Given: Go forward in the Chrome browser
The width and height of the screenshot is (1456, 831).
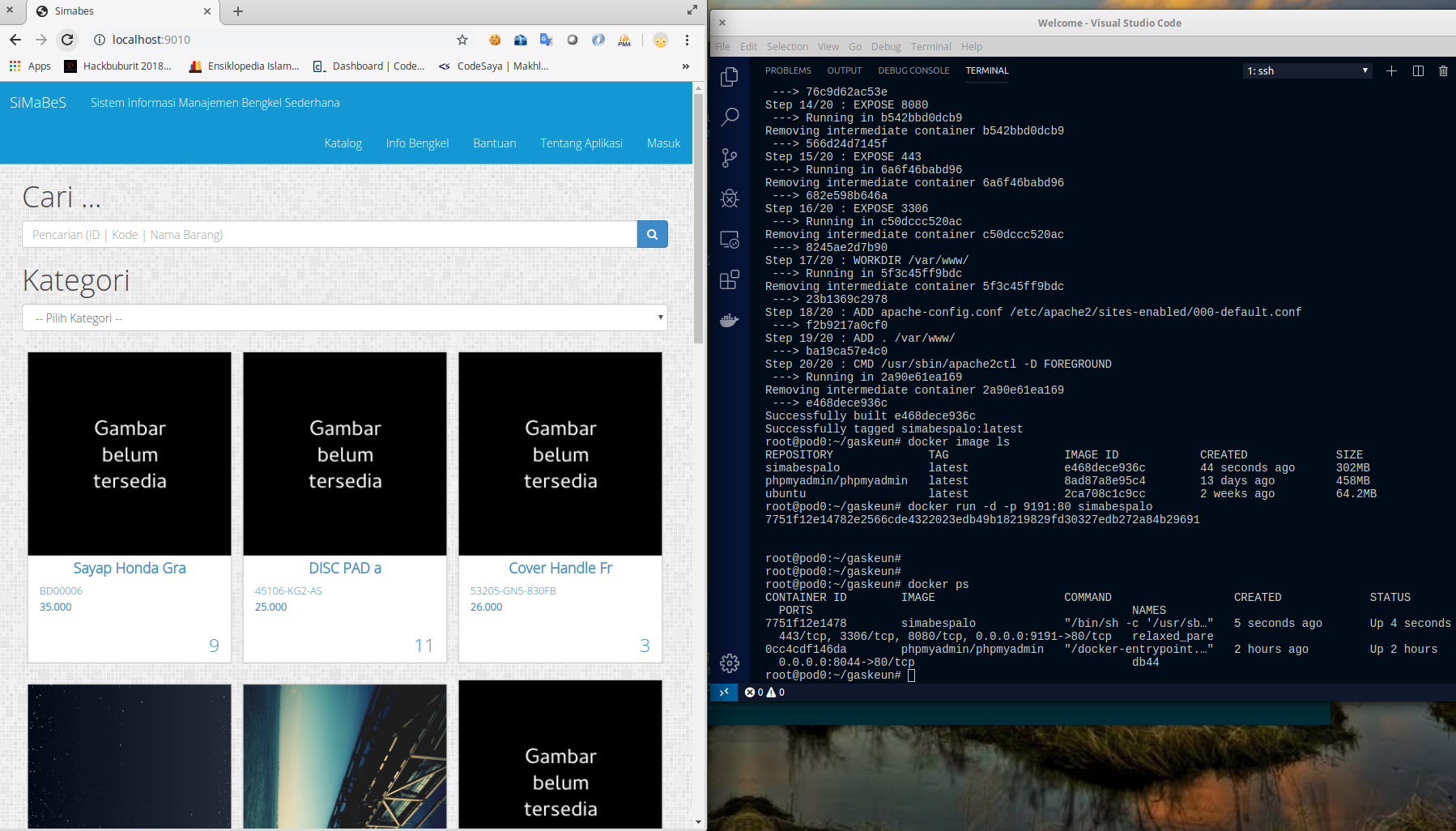Looking at the screenshot, I should tap(41, 40).
